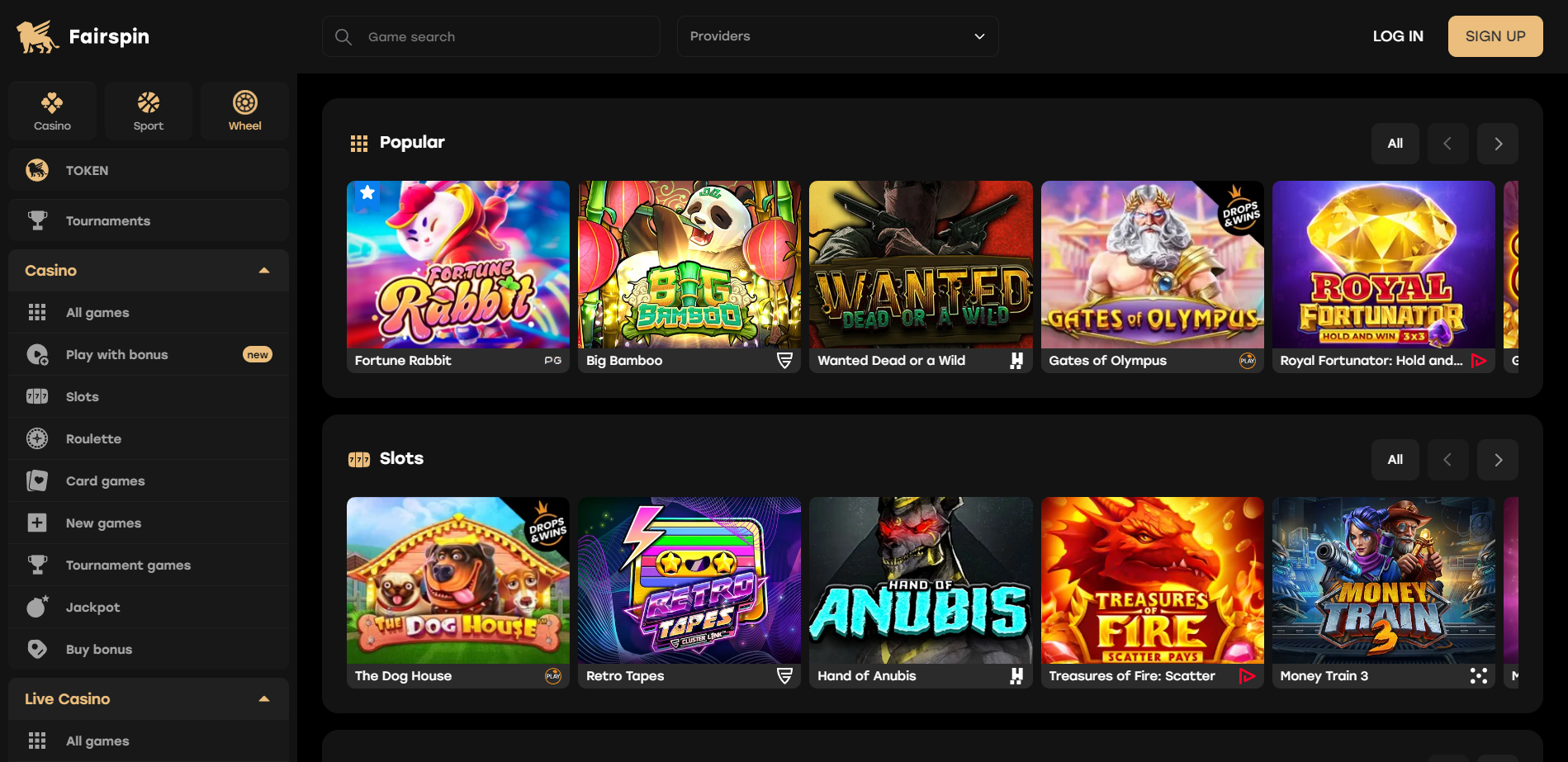Show next Slots games

tap(1498, 460)
